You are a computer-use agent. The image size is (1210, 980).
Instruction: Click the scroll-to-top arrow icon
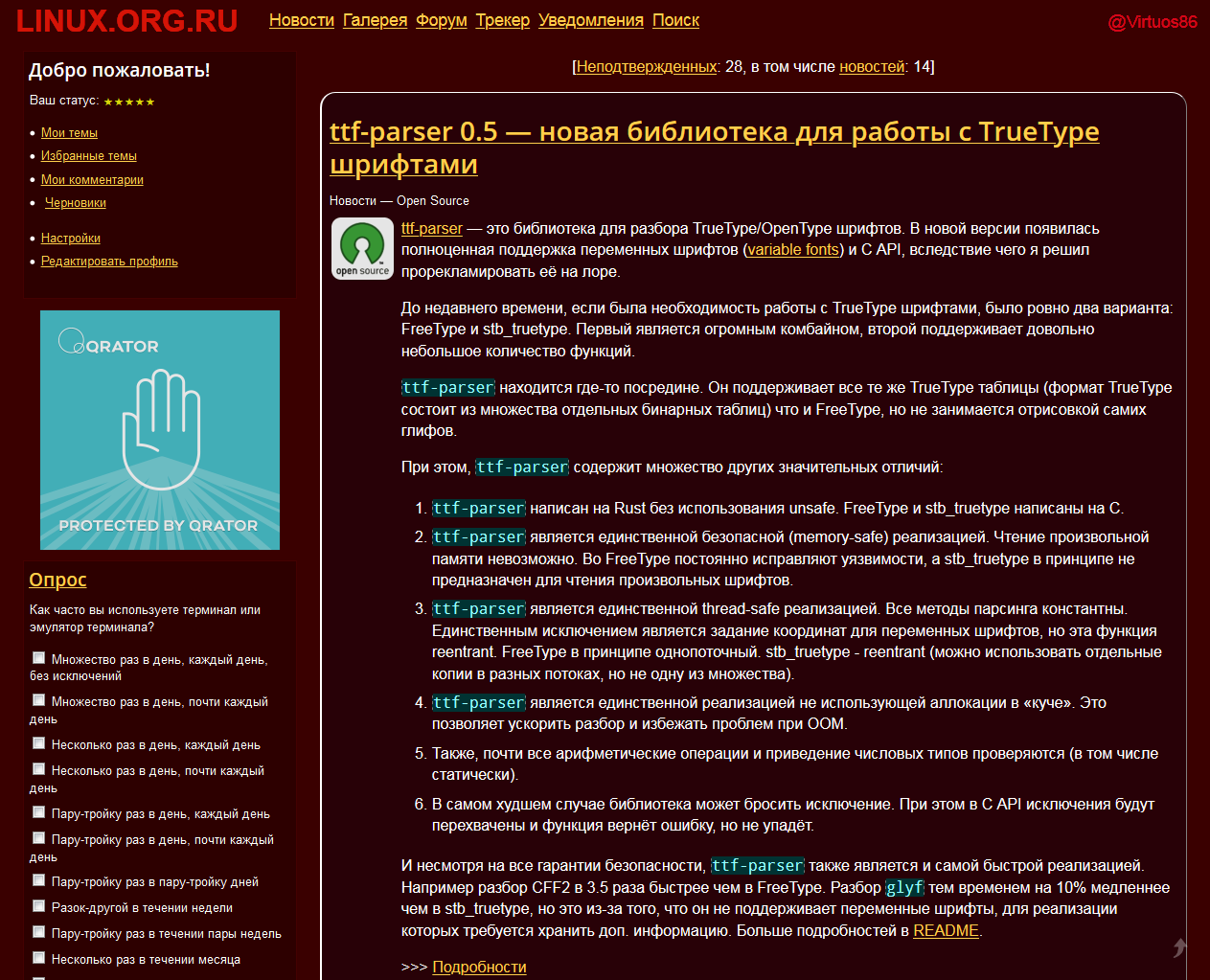click(x=1180, y=947)
